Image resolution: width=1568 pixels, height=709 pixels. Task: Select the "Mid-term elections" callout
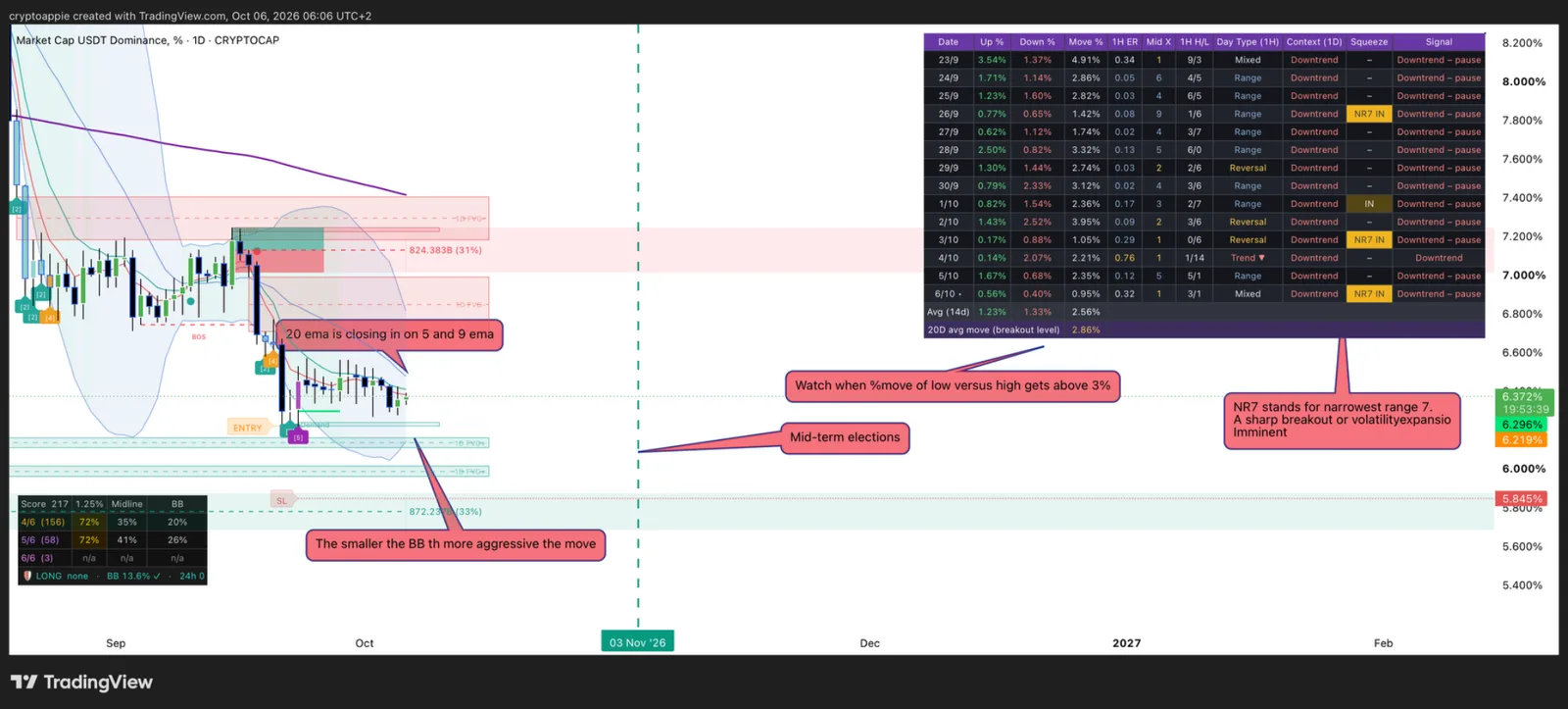(x=845, y=437)
